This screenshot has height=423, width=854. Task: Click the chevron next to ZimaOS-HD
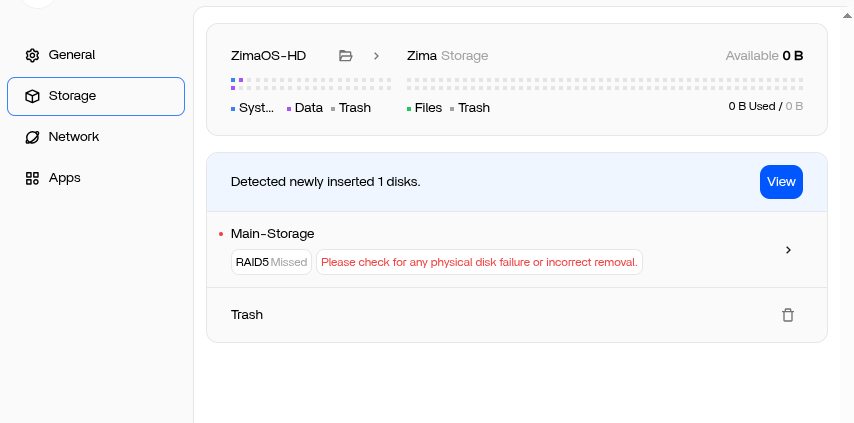376,56
